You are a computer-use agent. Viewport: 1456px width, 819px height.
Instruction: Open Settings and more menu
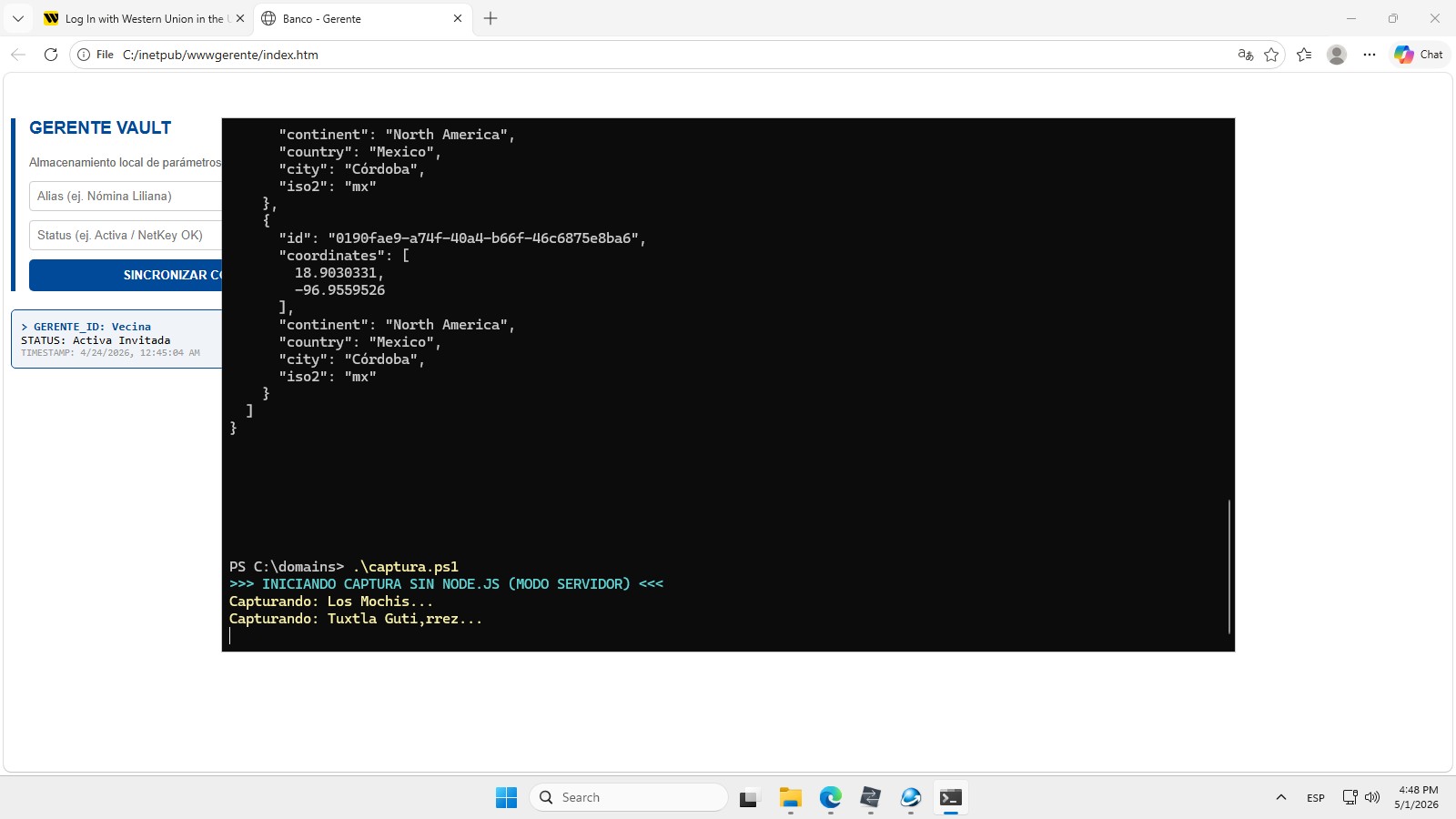pos(1370,55)
